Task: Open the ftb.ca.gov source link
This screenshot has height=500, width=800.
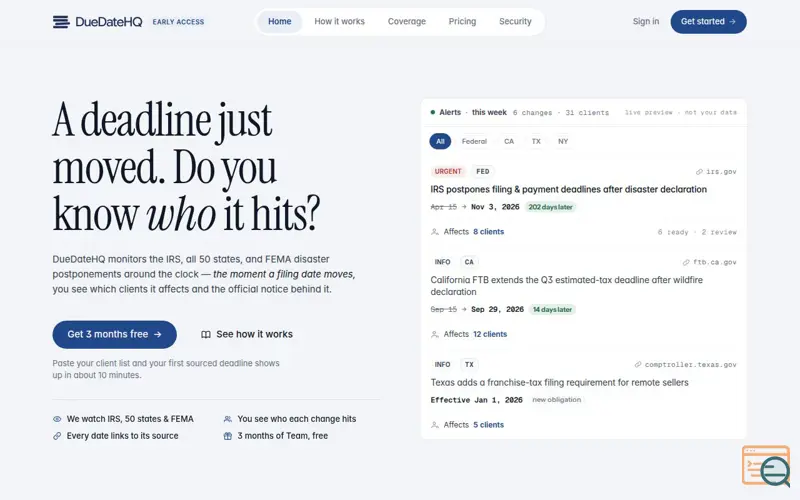Action: (710, 262)
